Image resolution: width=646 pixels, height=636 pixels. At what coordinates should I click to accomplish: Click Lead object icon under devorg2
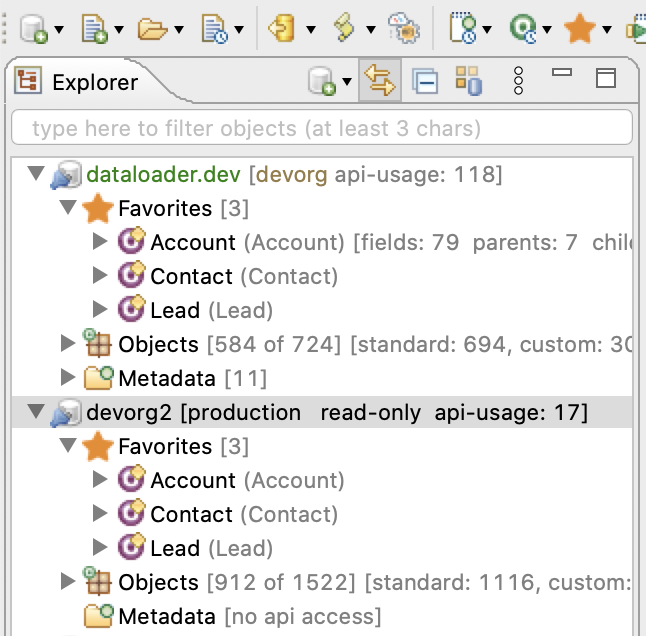pyautogui.click(x=131, y=547)
